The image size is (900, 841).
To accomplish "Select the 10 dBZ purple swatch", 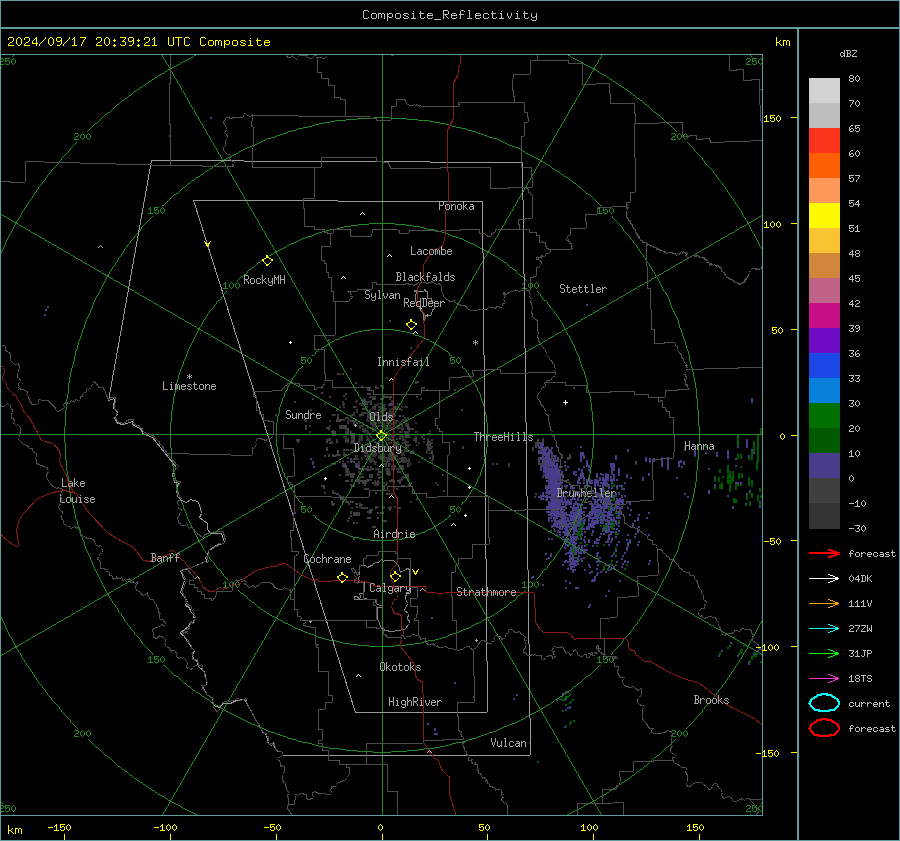I will point(824,466).
